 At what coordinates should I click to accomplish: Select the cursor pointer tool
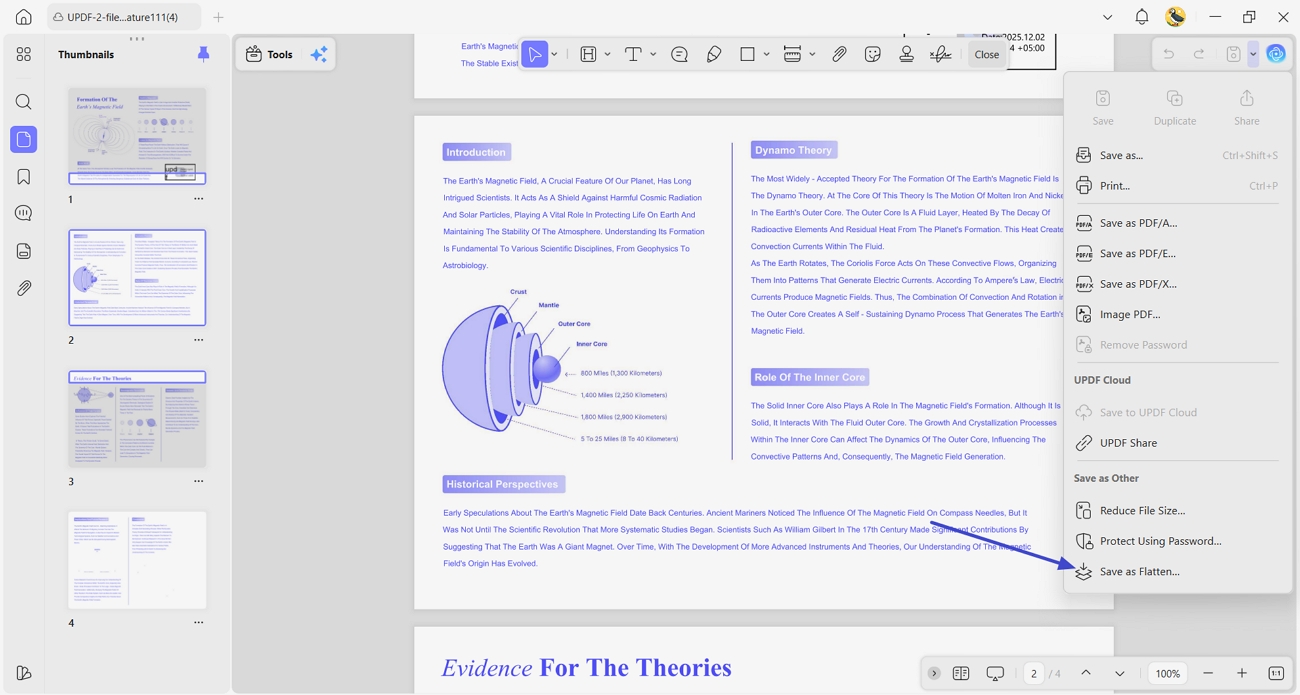(x=535, y=54)
